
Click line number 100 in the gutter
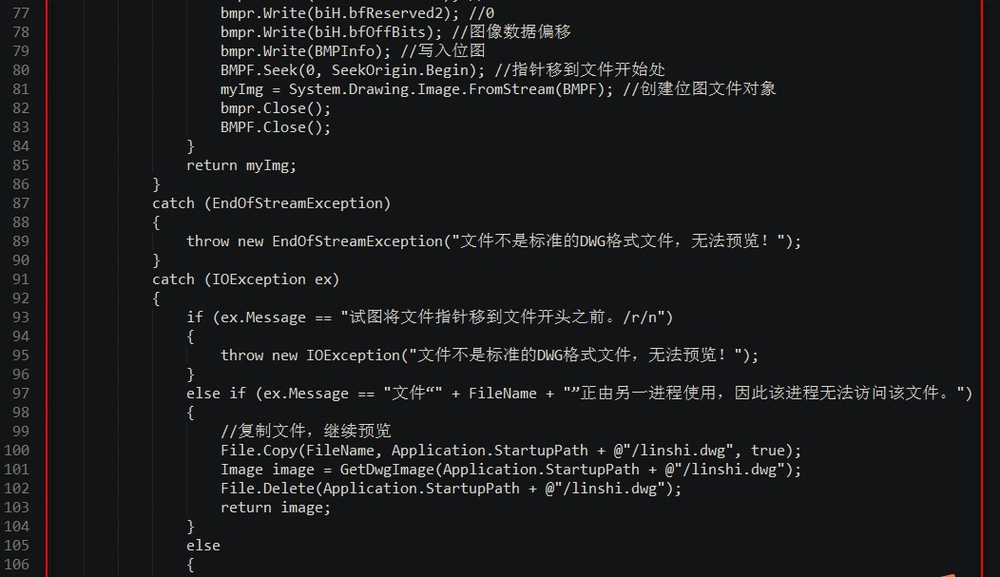tap(16, 450)
